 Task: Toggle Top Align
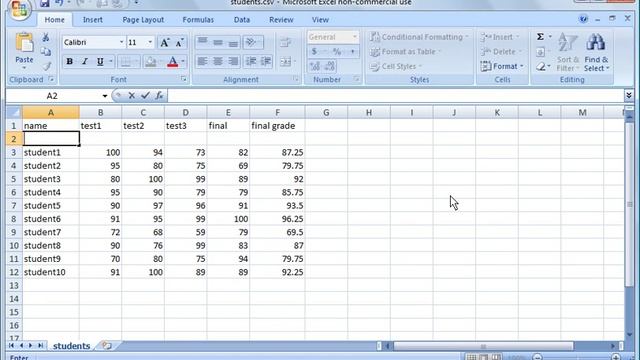pos(202,42)
